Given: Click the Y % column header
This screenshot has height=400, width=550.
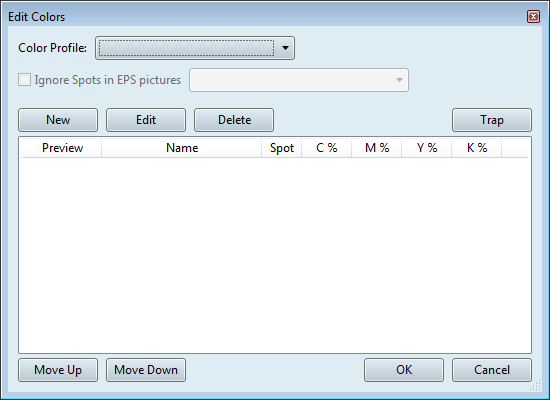Looking at the screenshot, I should coord(427,148).
